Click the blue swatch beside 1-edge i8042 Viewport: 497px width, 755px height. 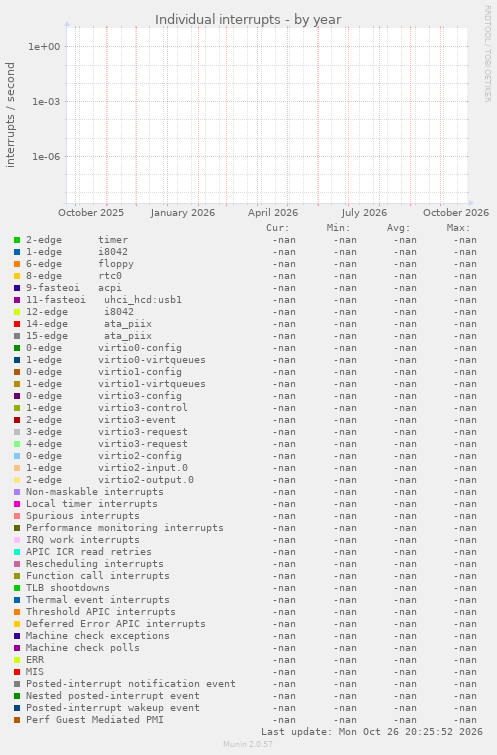coord(17,252)
